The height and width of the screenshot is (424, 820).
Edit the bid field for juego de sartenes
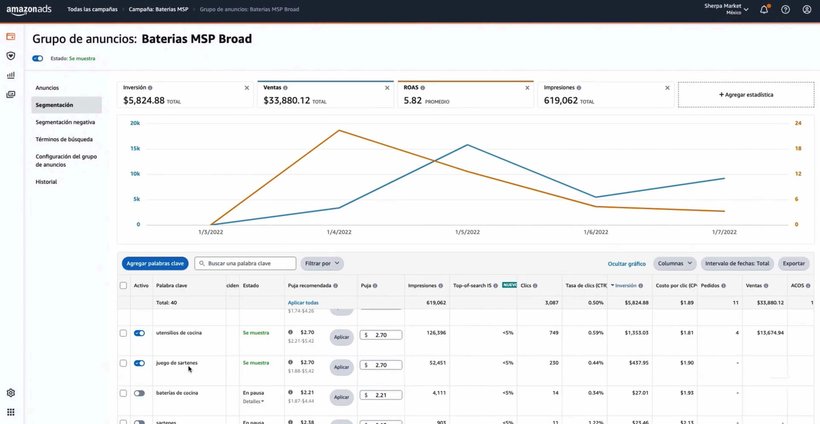(381, 365)
